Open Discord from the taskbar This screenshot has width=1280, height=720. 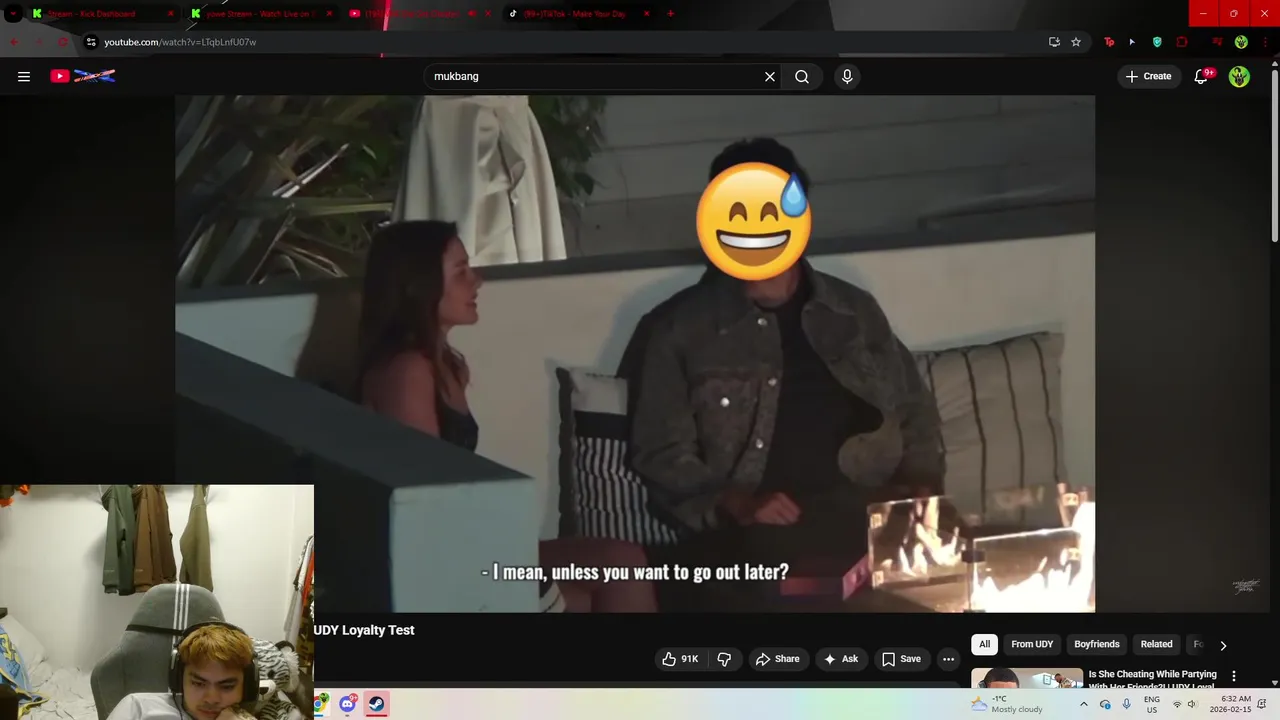click(x=347, y=704)
